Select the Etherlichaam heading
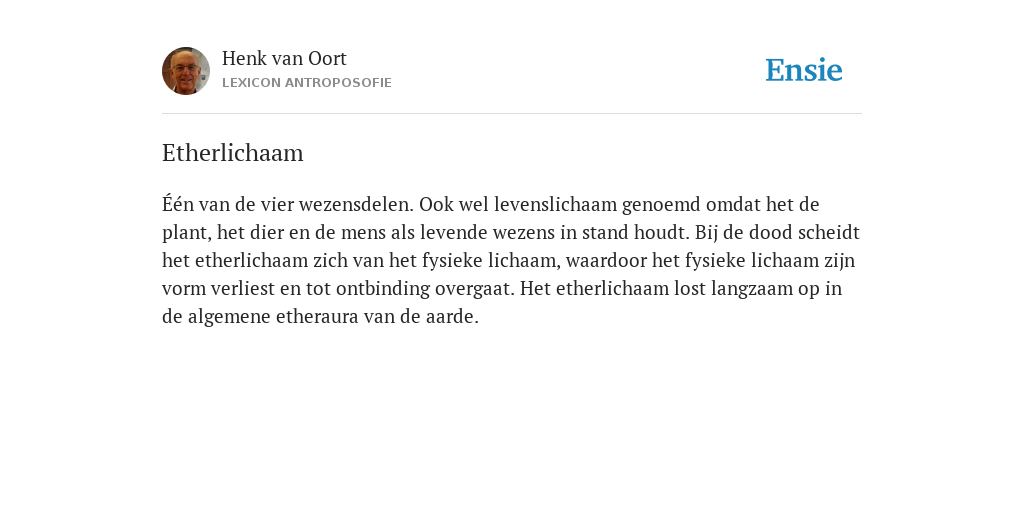Screen dimensions: 1024x512 pyautogui.click(x=232, y=153)
